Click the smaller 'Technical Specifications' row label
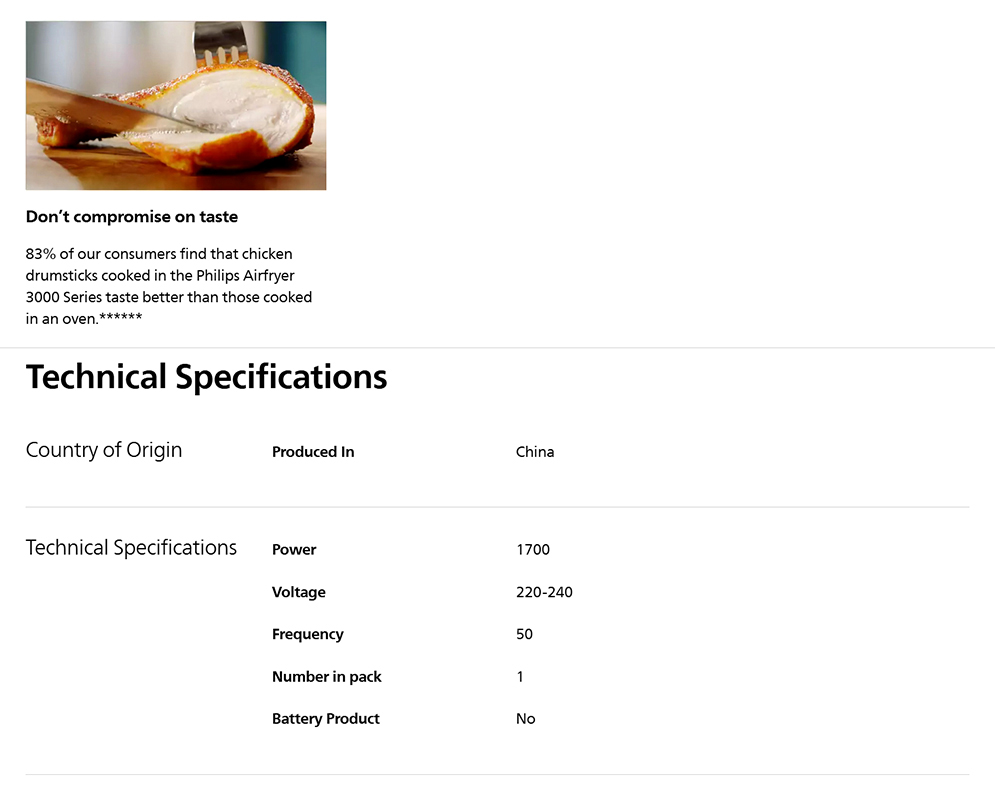 pos(131,548)
